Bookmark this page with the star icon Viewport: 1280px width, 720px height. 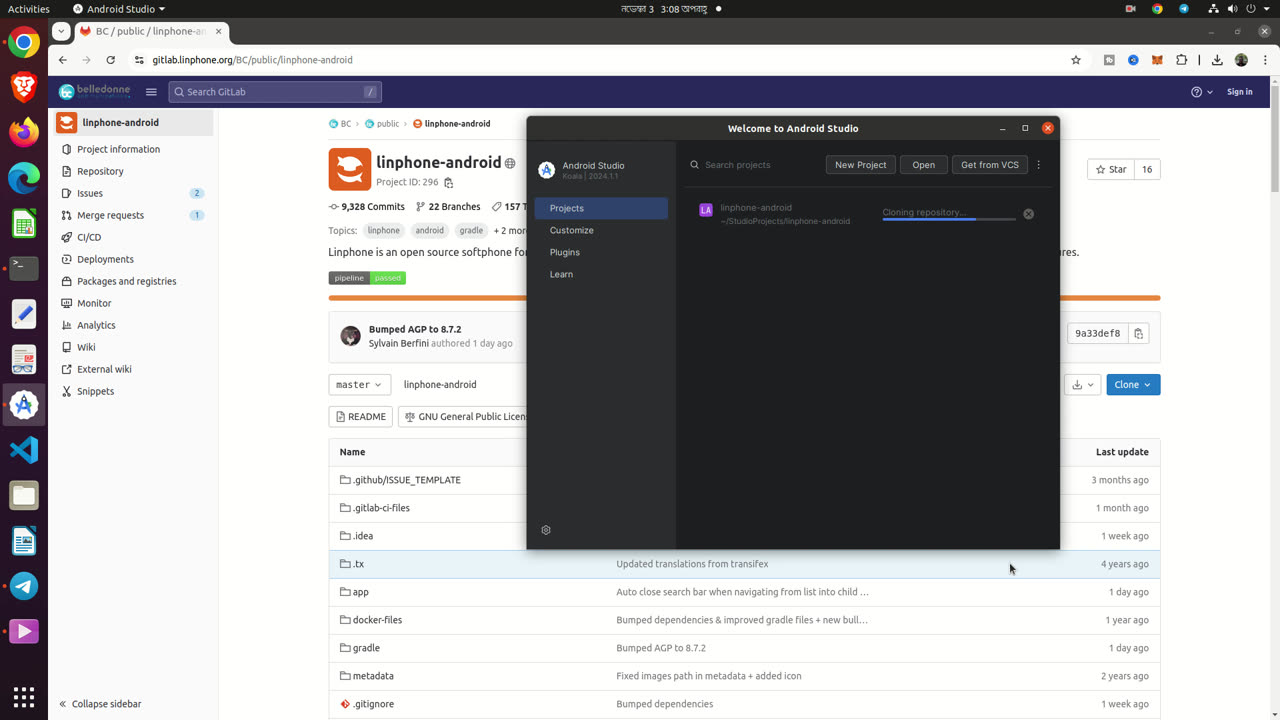coord(1076,60)
